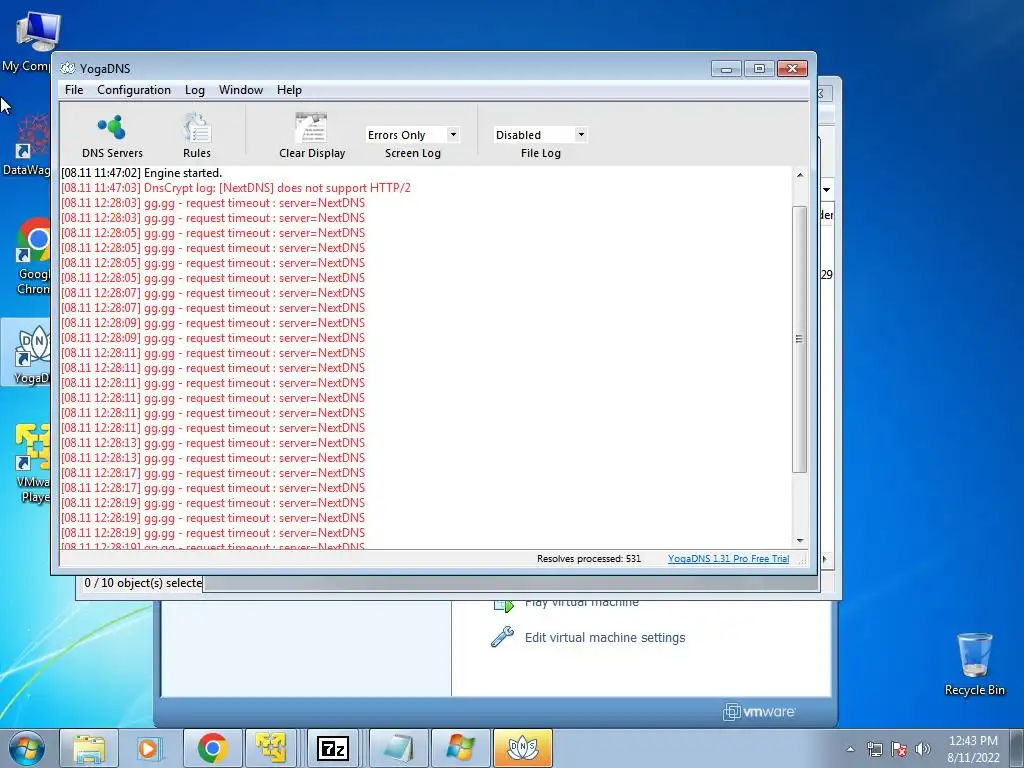Click the '0 / 10 object(s) selected' status text
This screenshot has height=768, width=1024.
coord(143,583)
